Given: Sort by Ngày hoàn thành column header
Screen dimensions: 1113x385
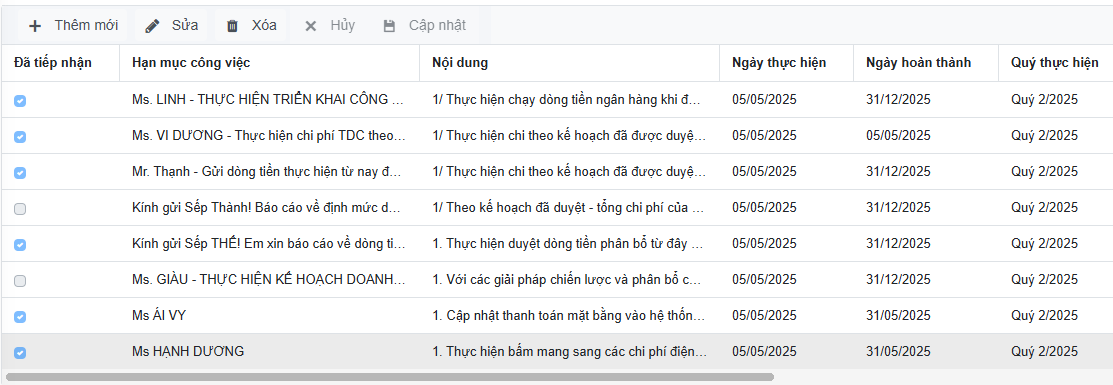Looking at the screenshot, I should pos(919,63).
